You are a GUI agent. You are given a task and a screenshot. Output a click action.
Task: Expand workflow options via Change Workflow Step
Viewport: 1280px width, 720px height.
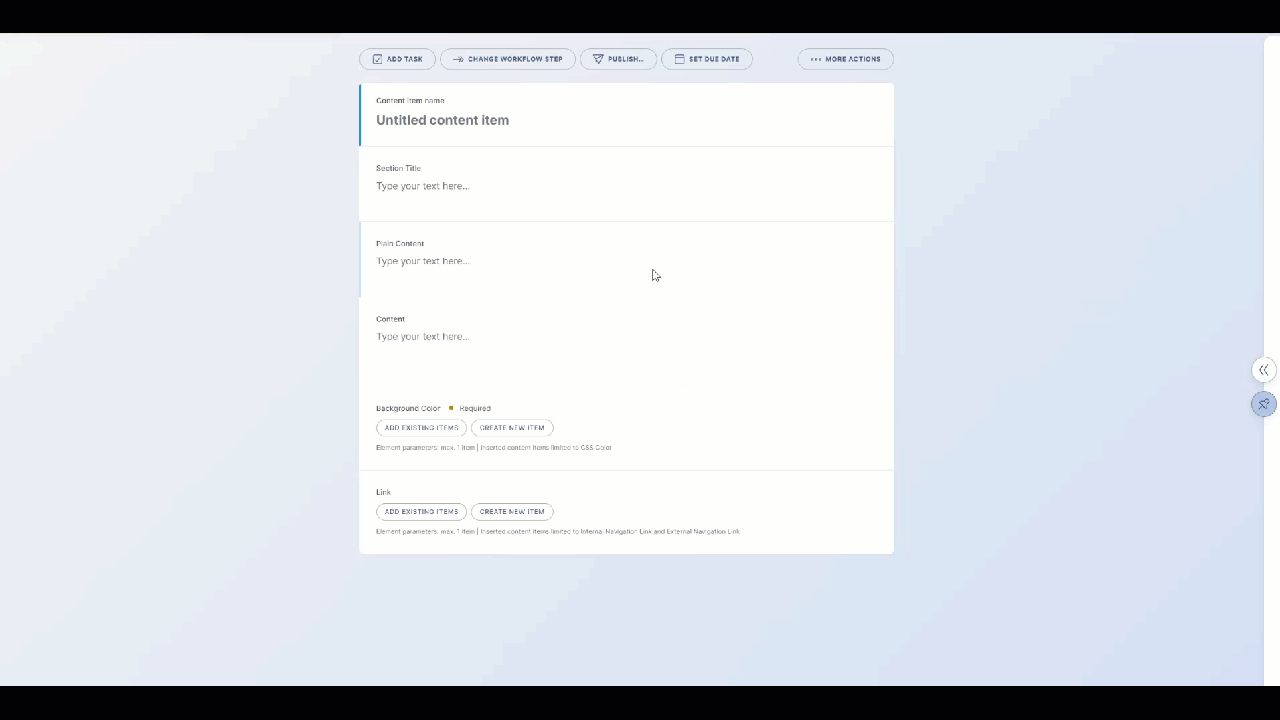click(508, 59)
